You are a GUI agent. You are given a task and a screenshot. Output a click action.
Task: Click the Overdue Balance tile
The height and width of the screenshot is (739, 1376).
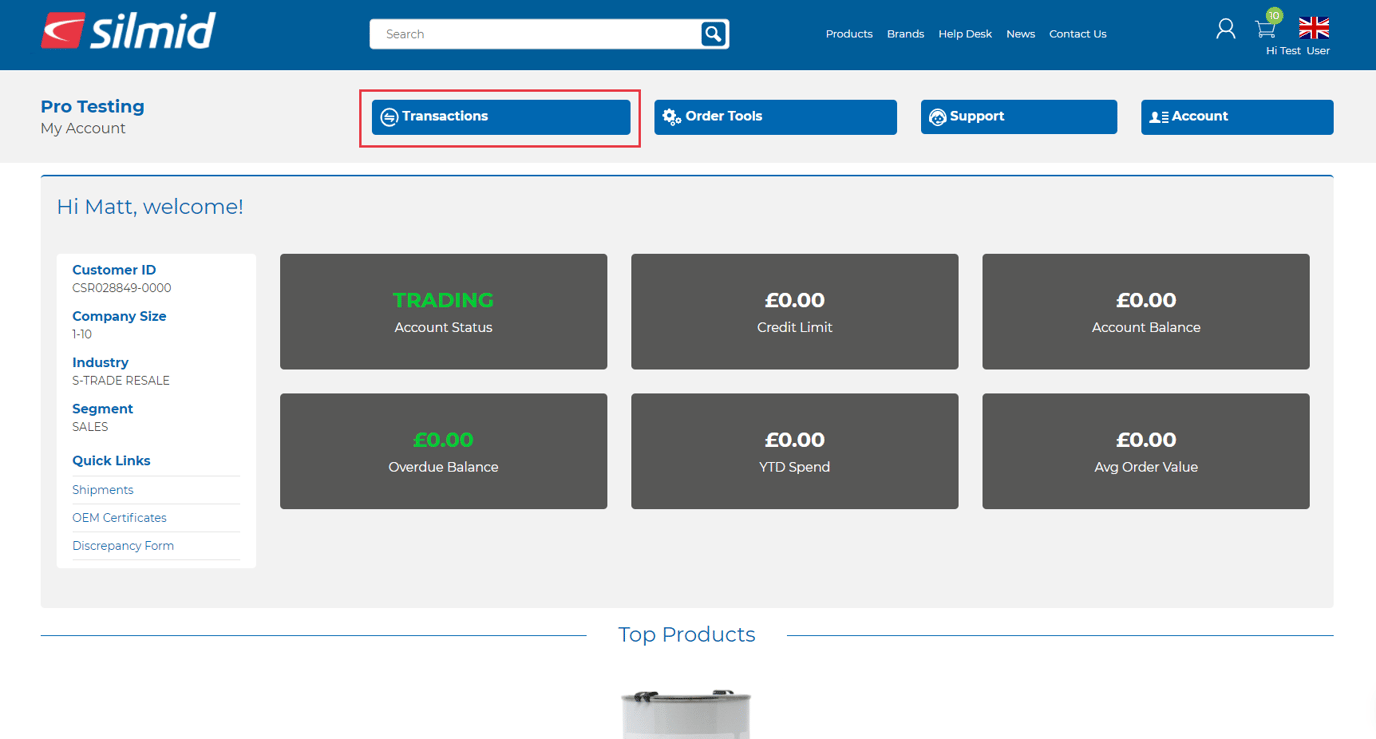[443, 451]
